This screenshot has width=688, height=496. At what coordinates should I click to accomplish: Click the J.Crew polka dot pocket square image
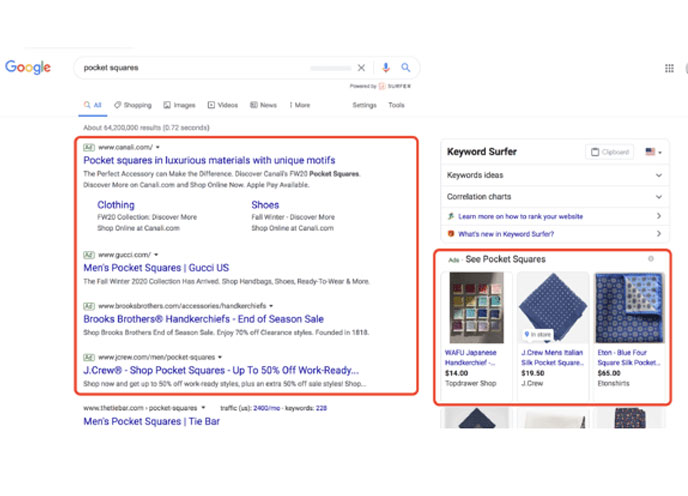[553, 308]
